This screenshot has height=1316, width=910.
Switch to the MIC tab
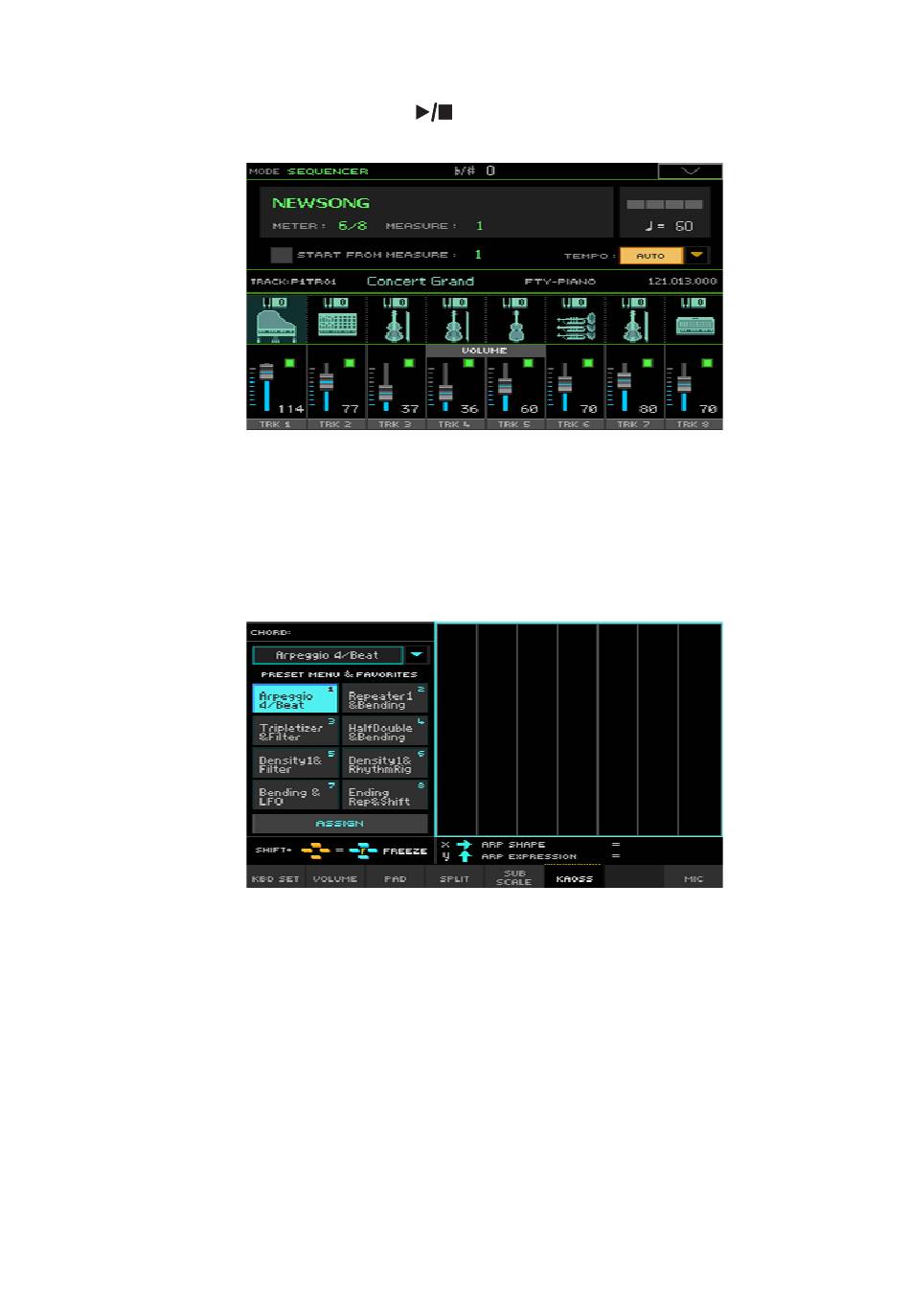pyautogui.click(x=694, y=878)
